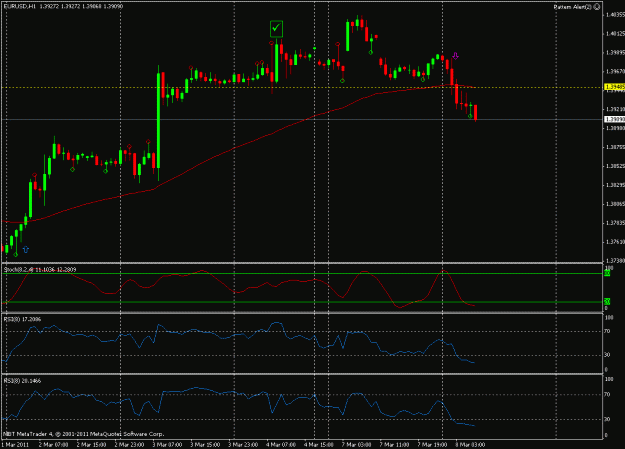Click the 1.37610 price axis label
Image resolution: width=625 pixels, height=449 pixels.
tap(615, 242)
